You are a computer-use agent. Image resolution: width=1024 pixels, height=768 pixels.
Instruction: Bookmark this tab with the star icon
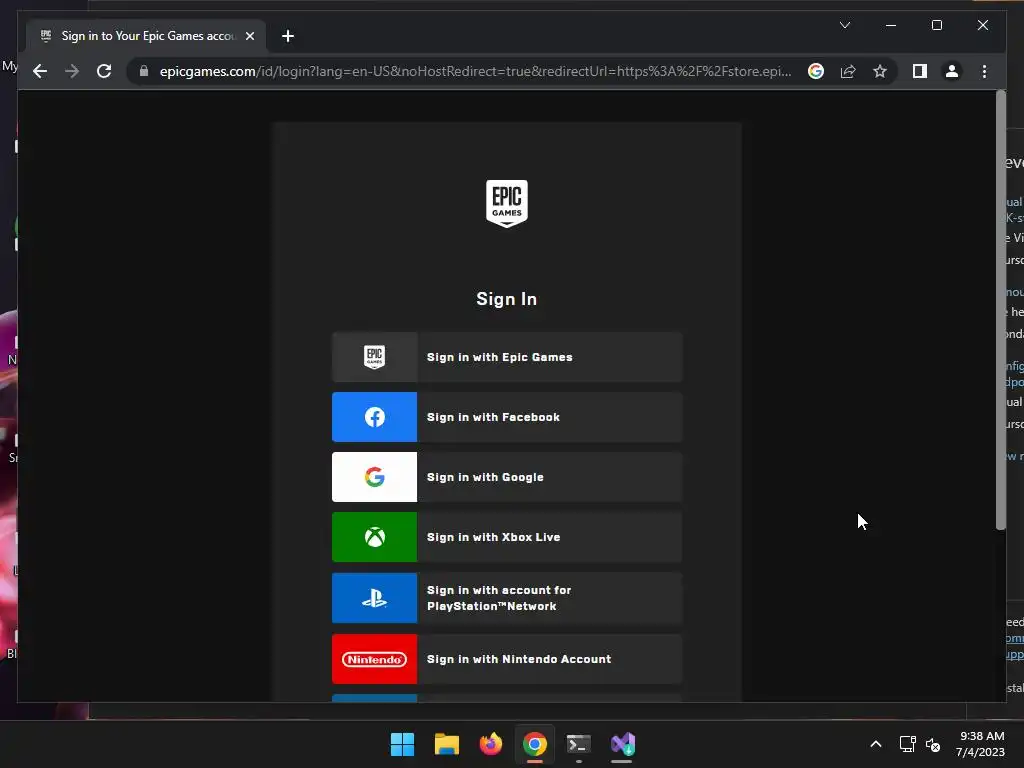(x=880, y=71)
